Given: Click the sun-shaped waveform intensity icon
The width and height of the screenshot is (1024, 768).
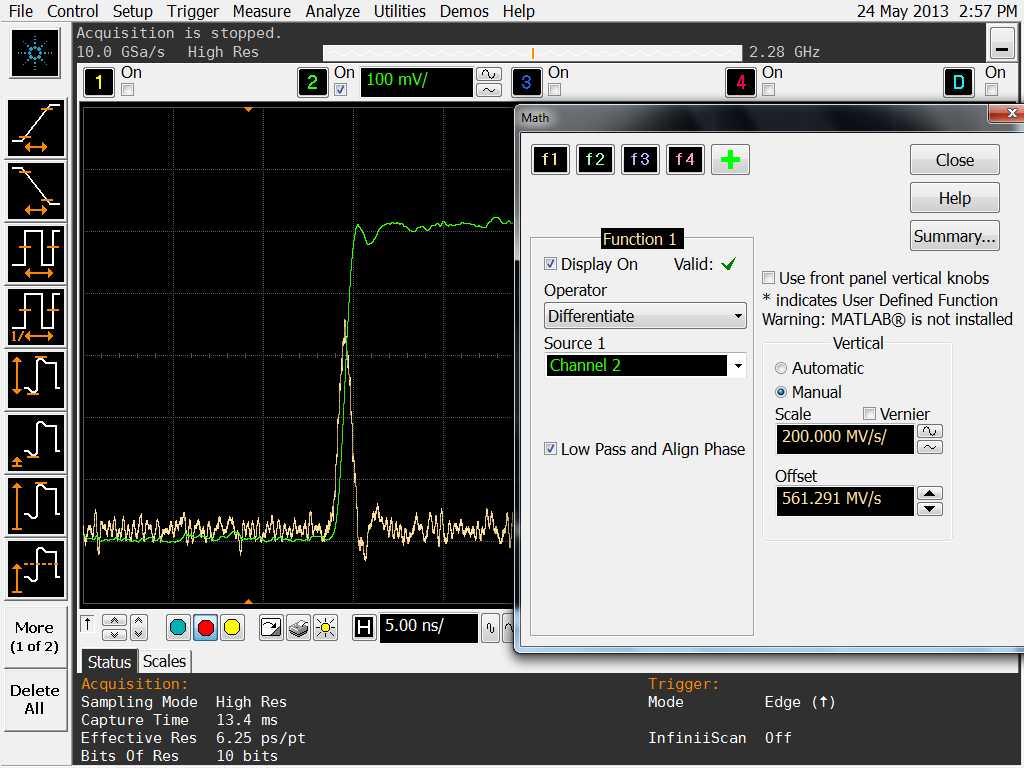Looking at the screenshot, I should pyautogui.click(x=325, y=628).
